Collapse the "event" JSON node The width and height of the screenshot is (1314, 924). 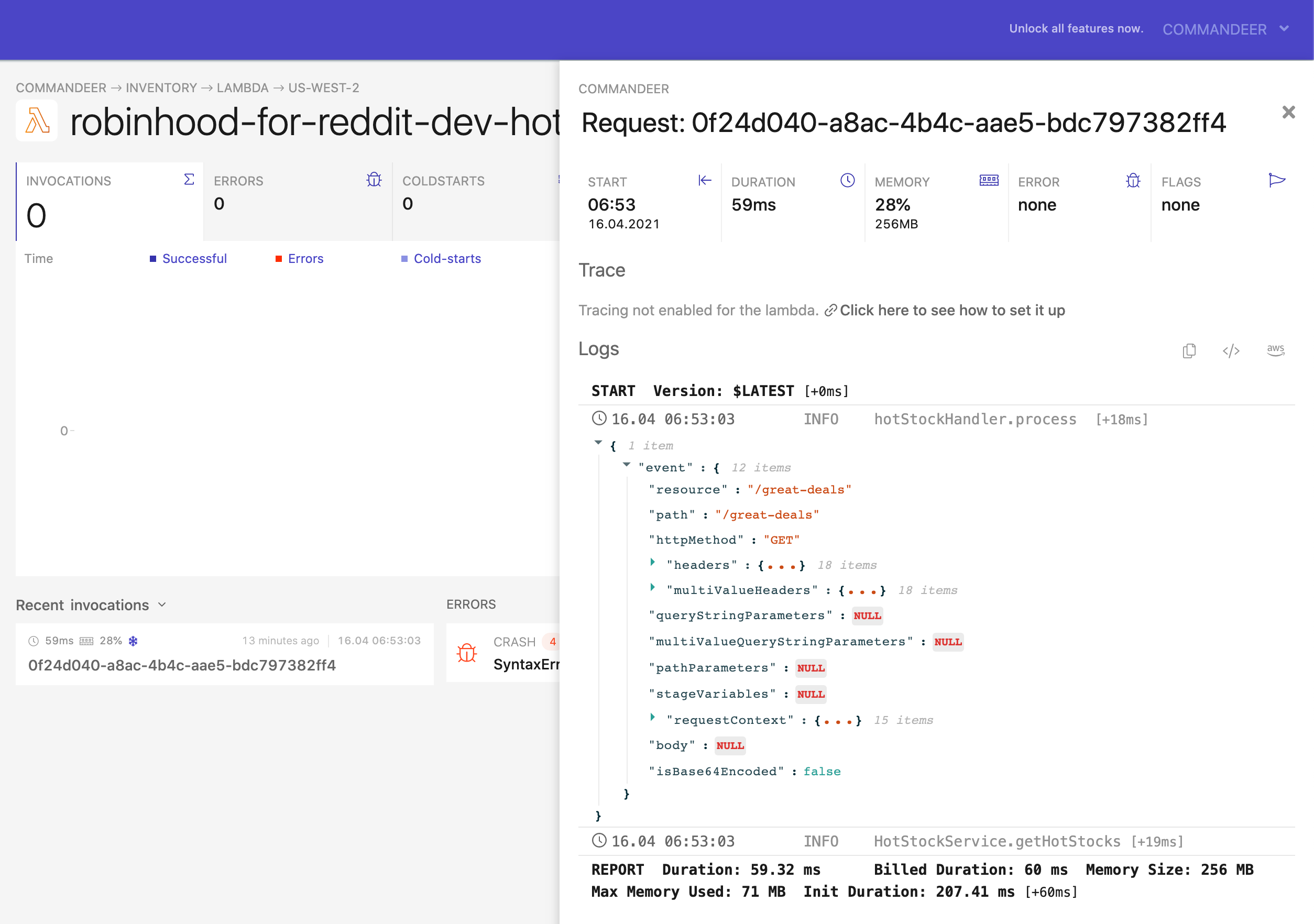pyautogui.click(x=627, y=465)
